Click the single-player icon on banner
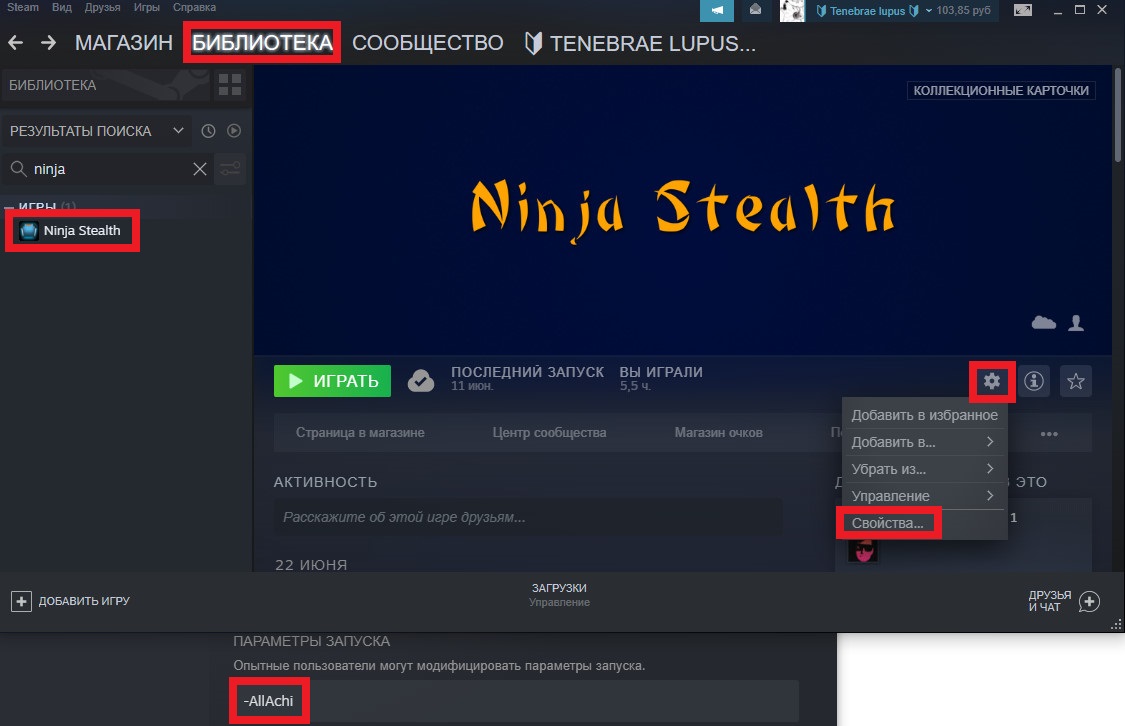 [1075, 323]
